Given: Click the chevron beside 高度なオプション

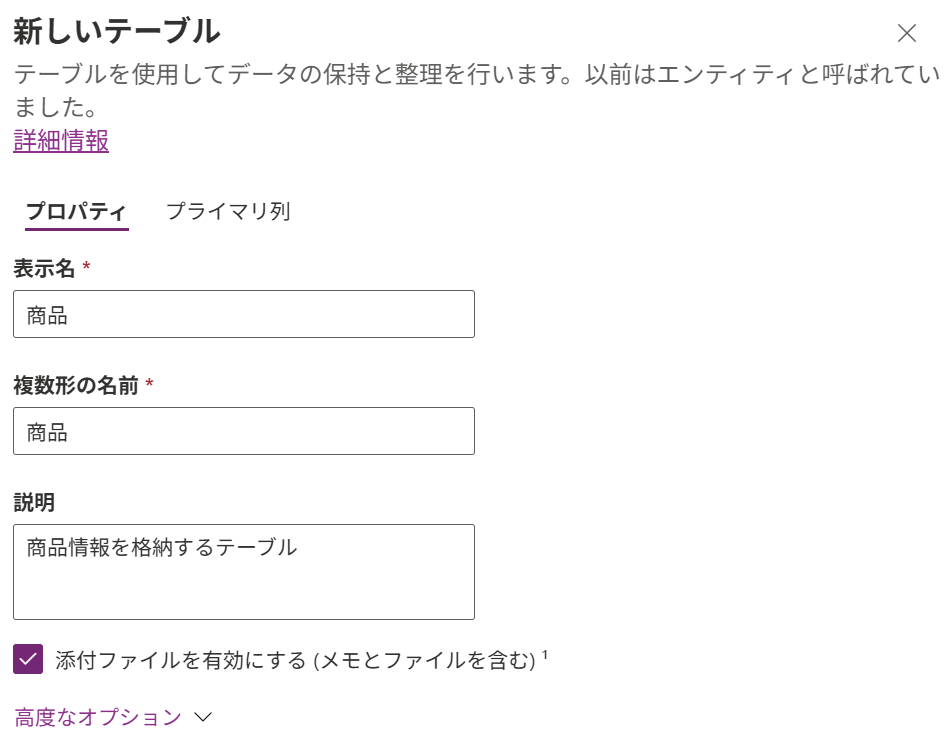Looking at the screenshot, I should click(204, 717).
